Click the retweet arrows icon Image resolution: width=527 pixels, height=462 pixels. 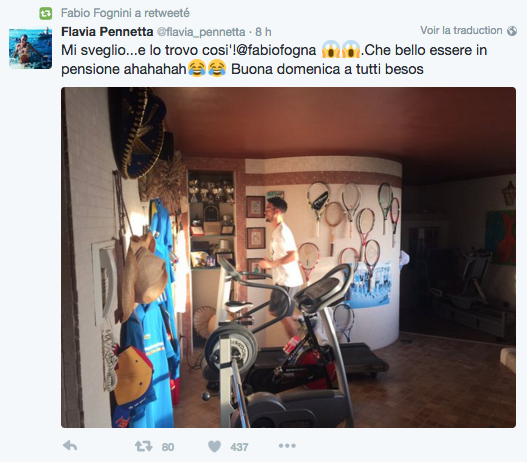click(144, 446)
